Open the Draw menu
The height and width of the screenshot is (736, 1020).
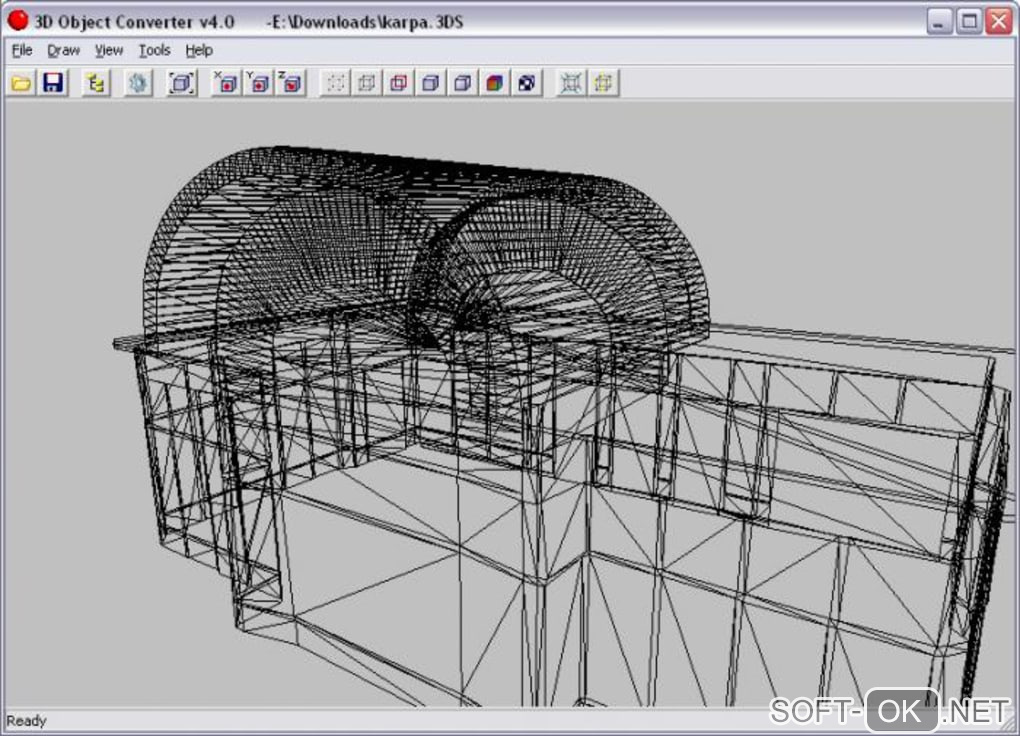pyautogui.click(x=63, y=50)
